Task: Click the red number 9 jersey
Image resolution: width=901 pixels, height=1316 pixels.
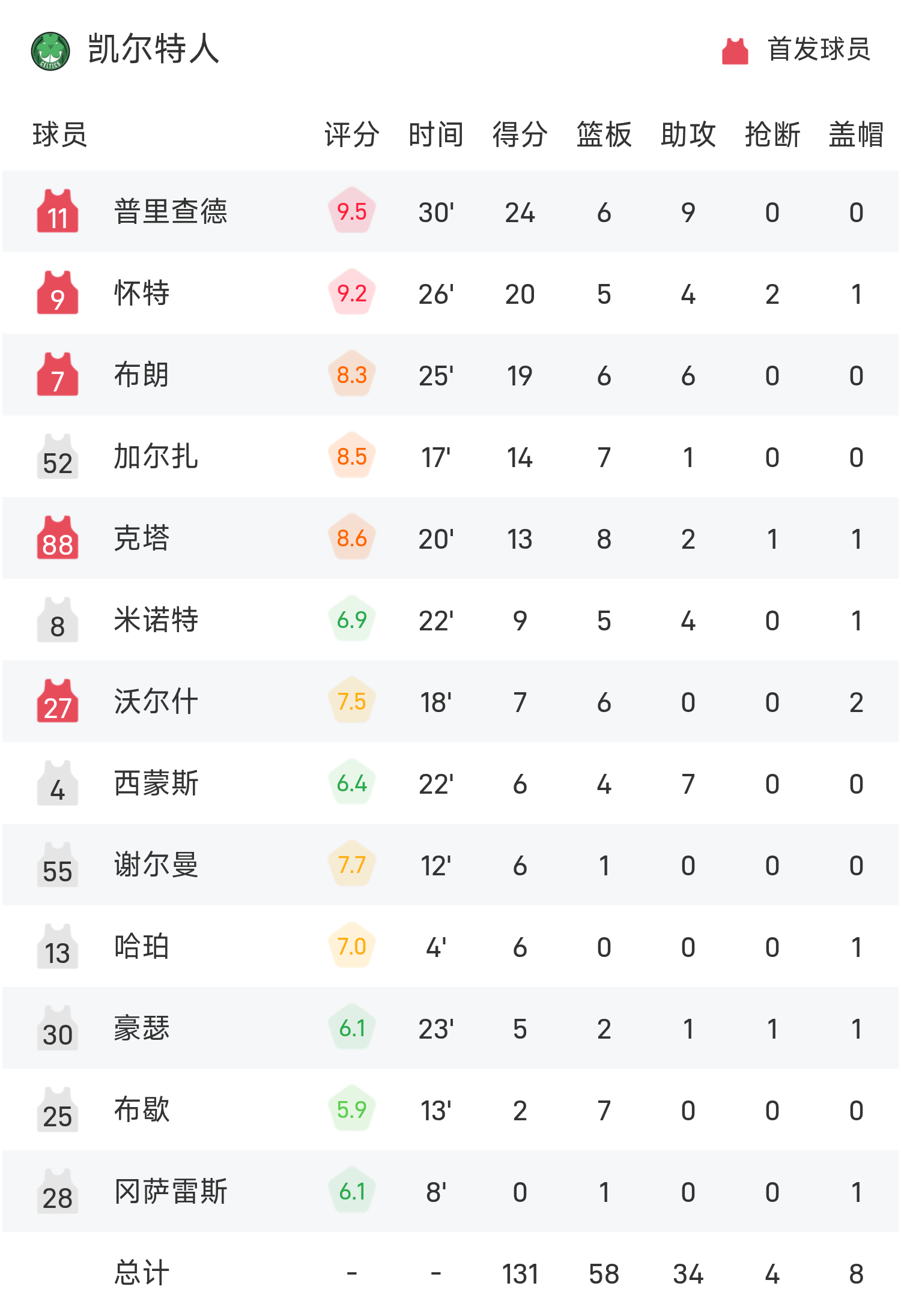Action: pos(58,293)
